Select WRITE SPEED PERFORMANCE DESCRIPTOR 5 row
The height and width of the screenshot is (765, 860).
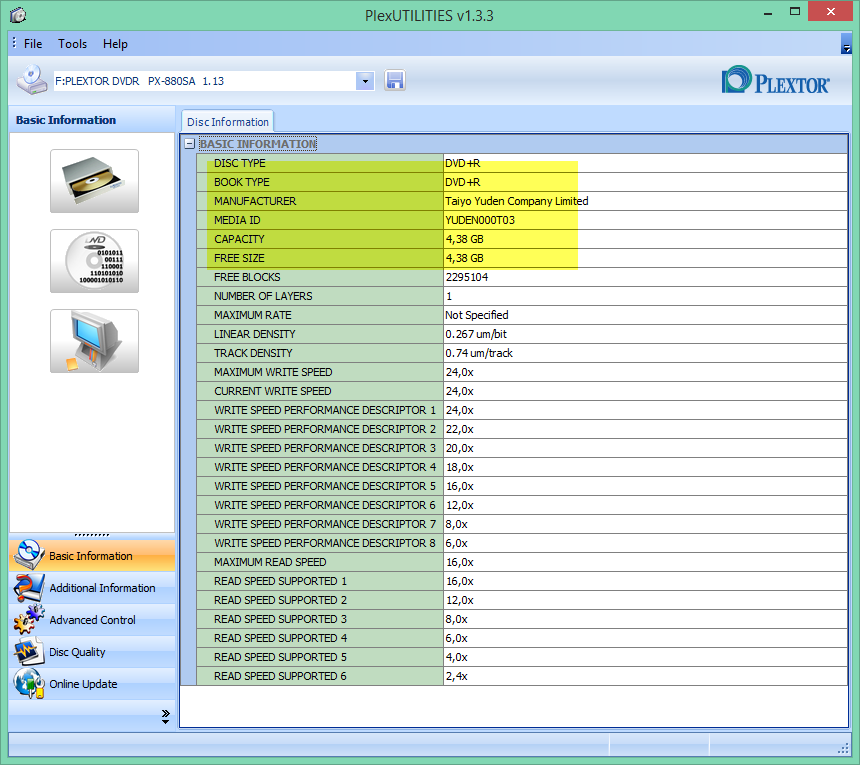click(522, 486)
